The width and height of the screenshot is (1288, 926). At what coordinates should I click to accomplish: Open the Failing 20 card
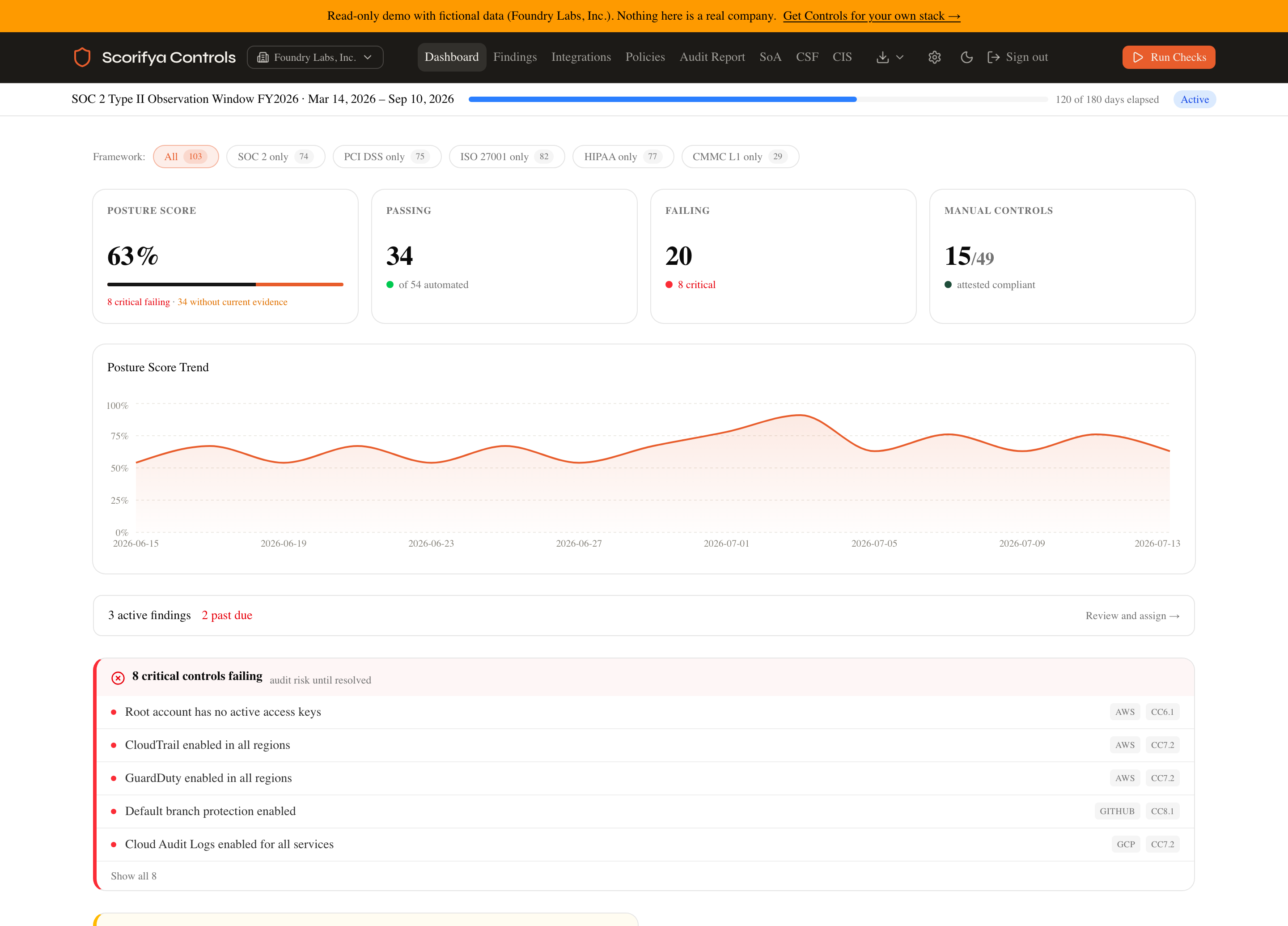coord(783,256)
